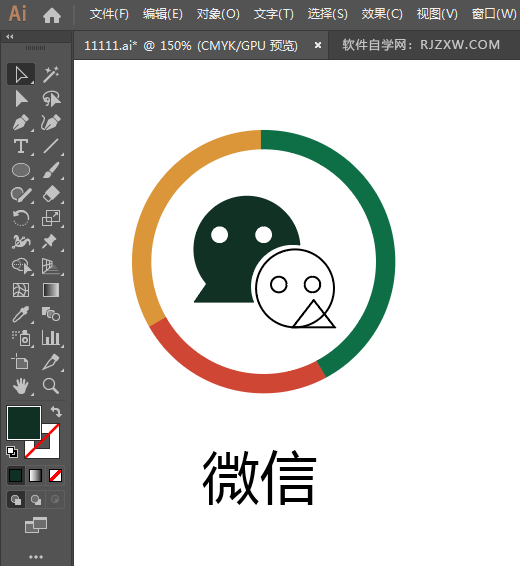Select the Gradient tool
Image resolution: width=520 pixels, height=566 pixels.
pyautogui.click(x=51, y=290)
